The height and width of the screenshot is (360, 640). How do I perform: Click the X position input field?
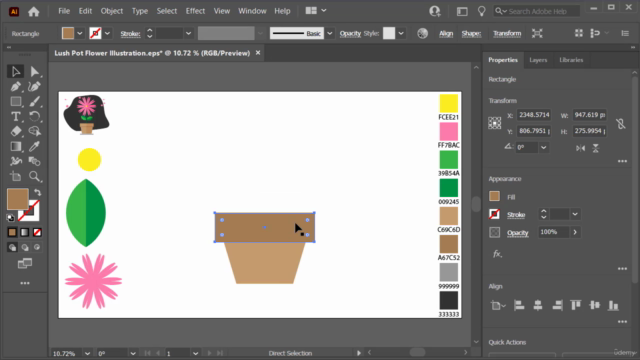tap(534, 115)
